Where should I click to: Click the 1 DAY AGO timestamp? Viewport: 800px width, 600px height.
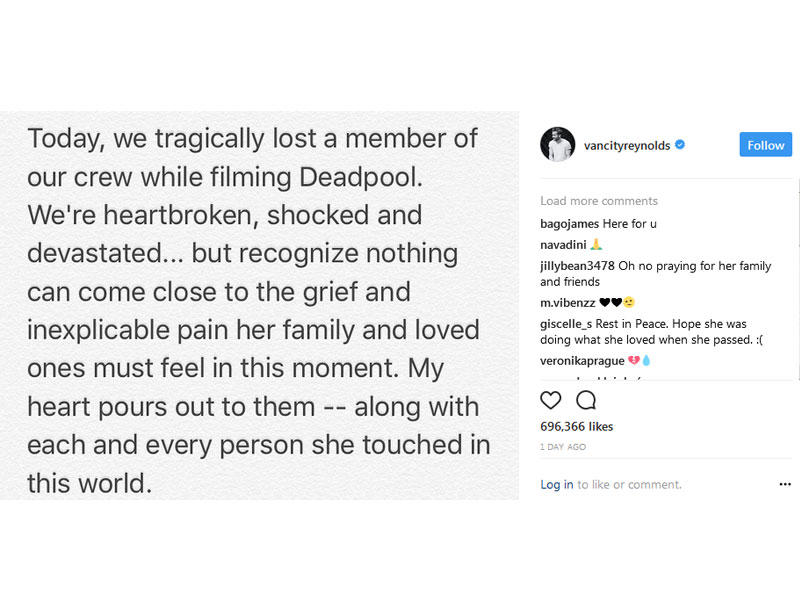[563, 446]
